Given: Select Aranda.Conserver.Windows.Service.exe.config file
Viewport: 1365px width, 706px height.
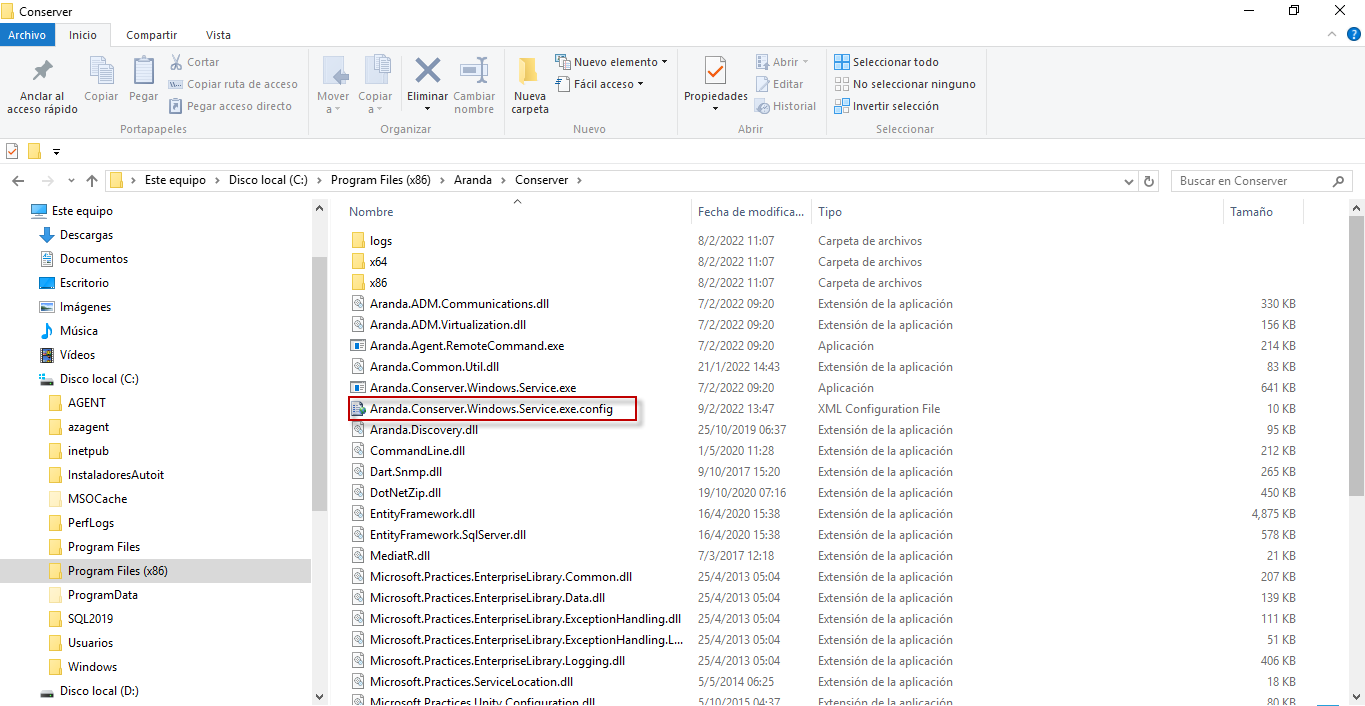Looking at the screenshot, I should point(491,409).
